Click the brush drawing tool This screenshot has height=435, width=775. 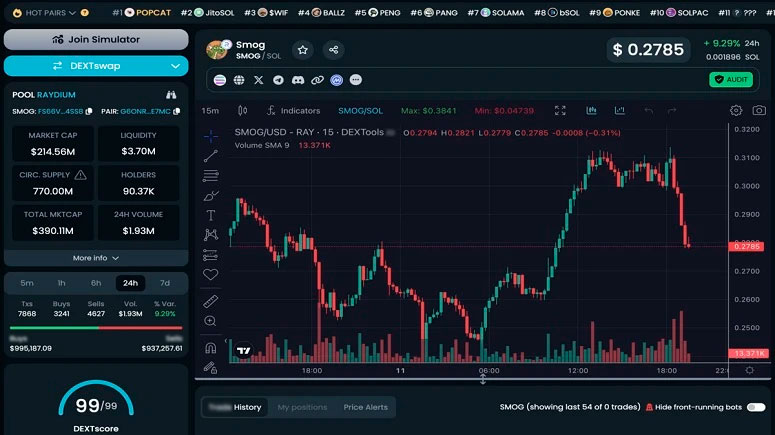(x=211, y=195)
